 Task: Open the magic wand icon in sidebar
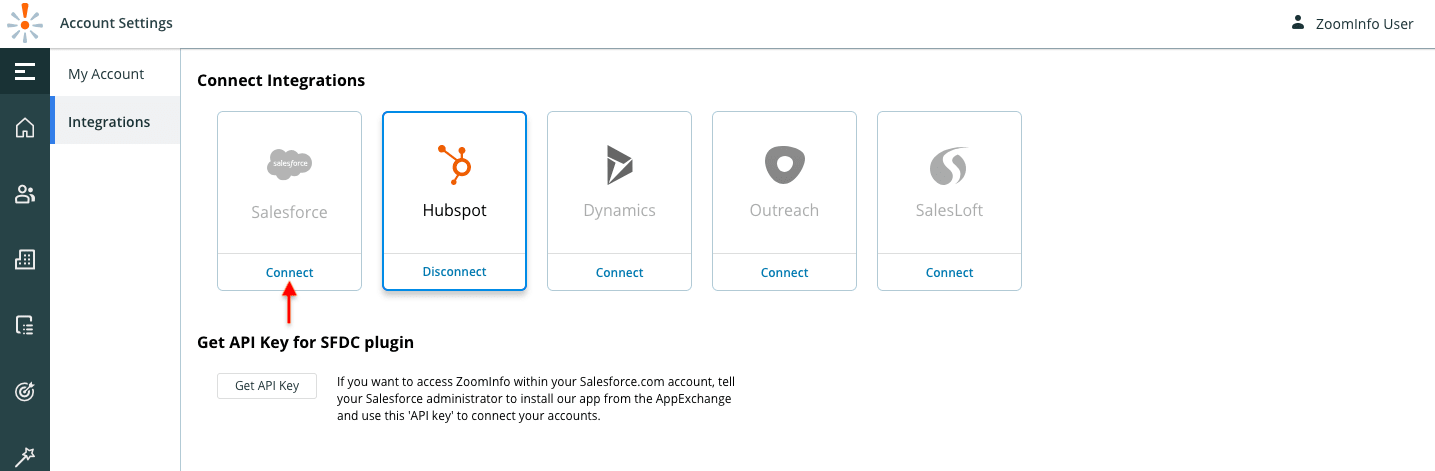tap(25, 456)
